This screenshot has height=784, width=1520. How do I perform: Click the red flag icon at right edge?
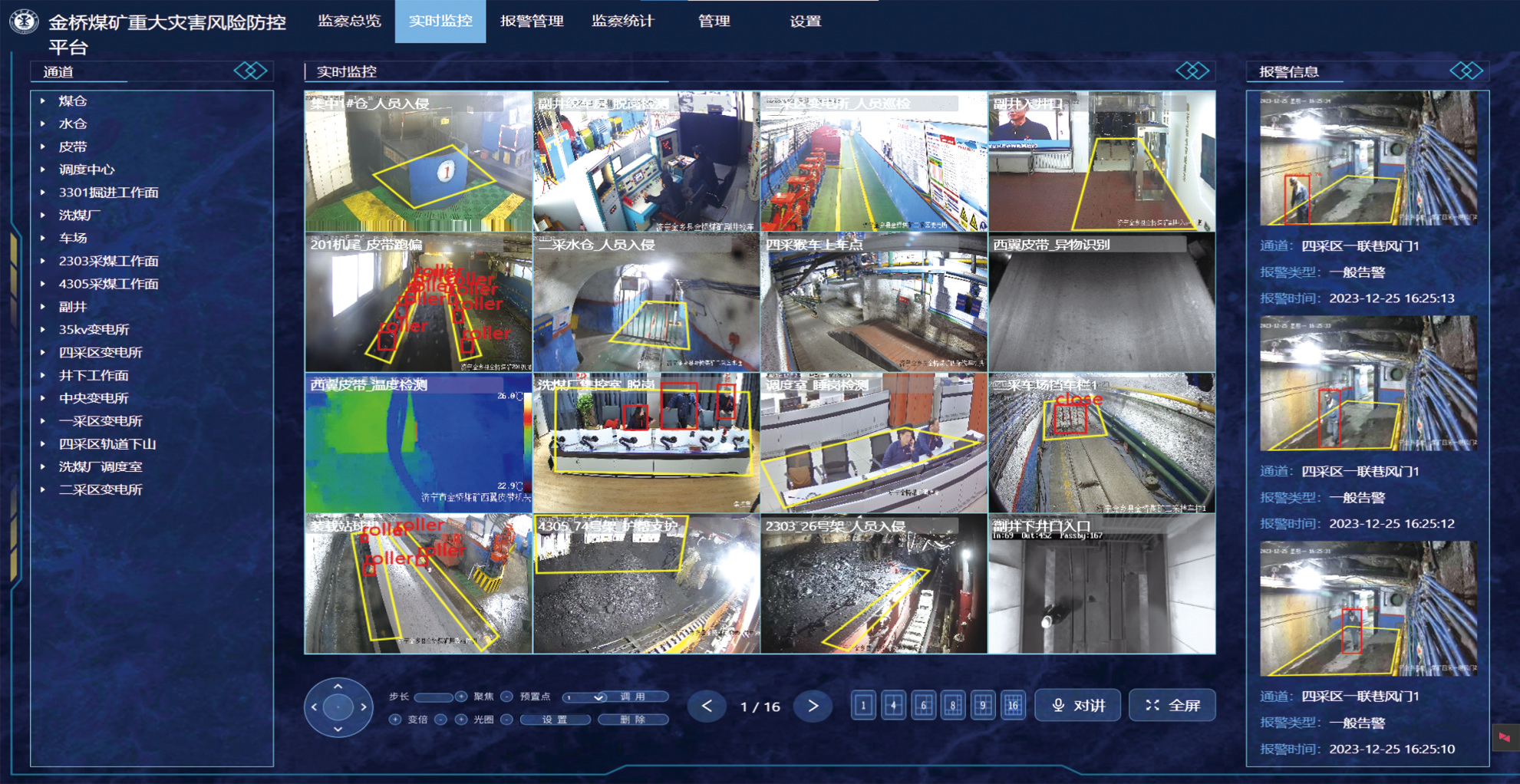[1505, 737]
